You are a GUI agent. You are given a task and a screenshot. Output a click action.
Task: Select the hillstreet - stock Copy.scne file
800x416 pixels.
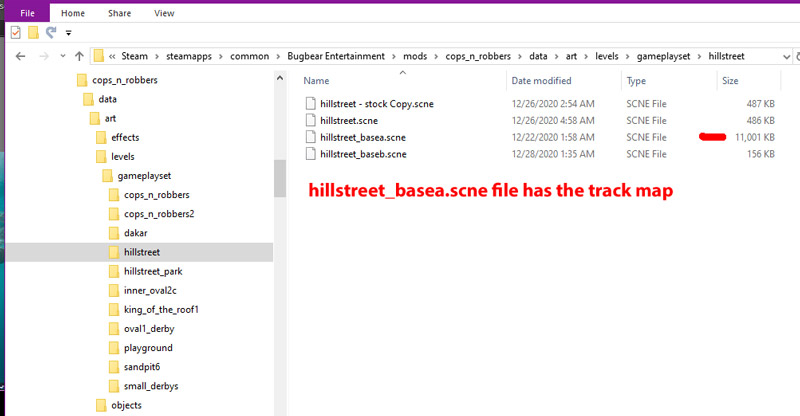[x=377, y=103]
